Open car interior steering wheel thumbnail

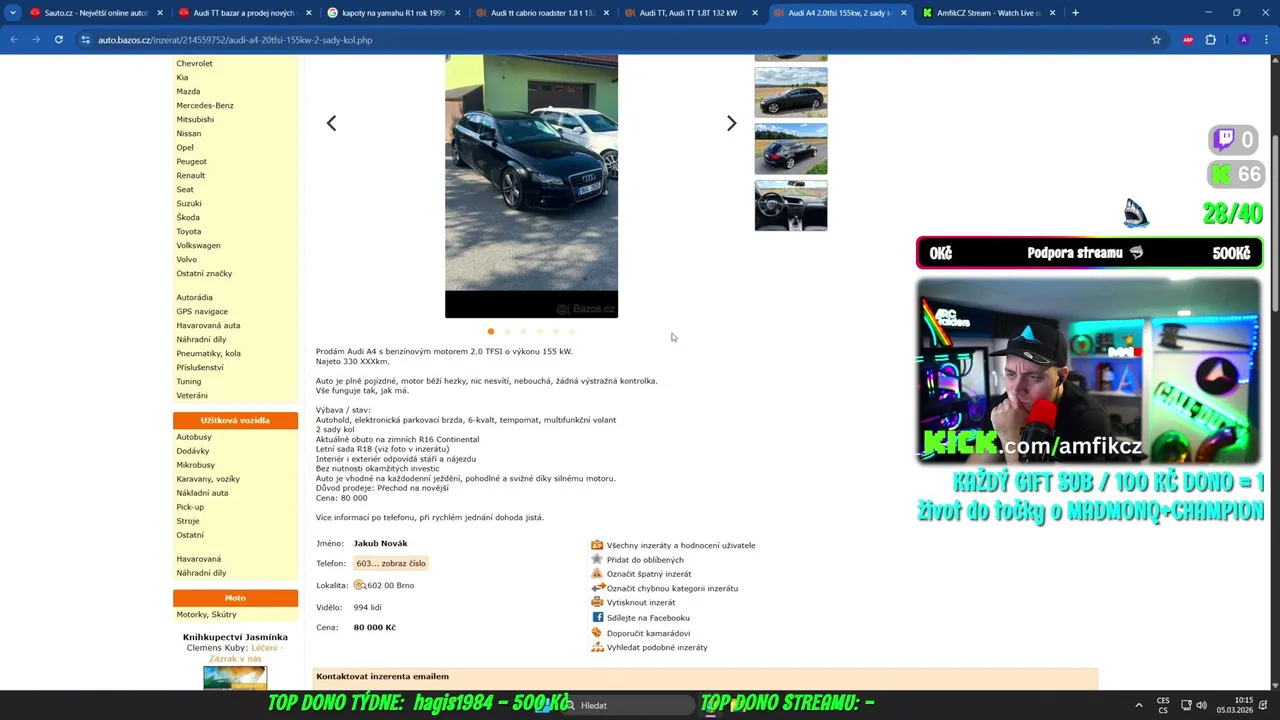791,205
